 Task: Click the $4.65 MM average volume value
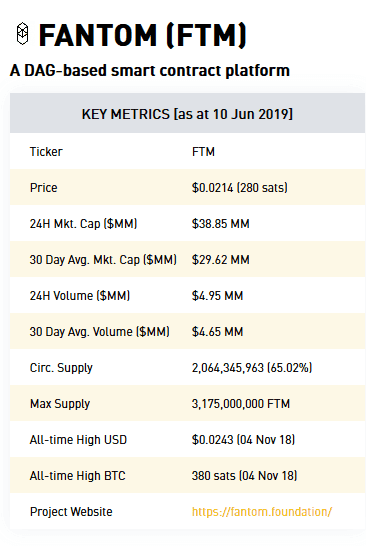217,332
